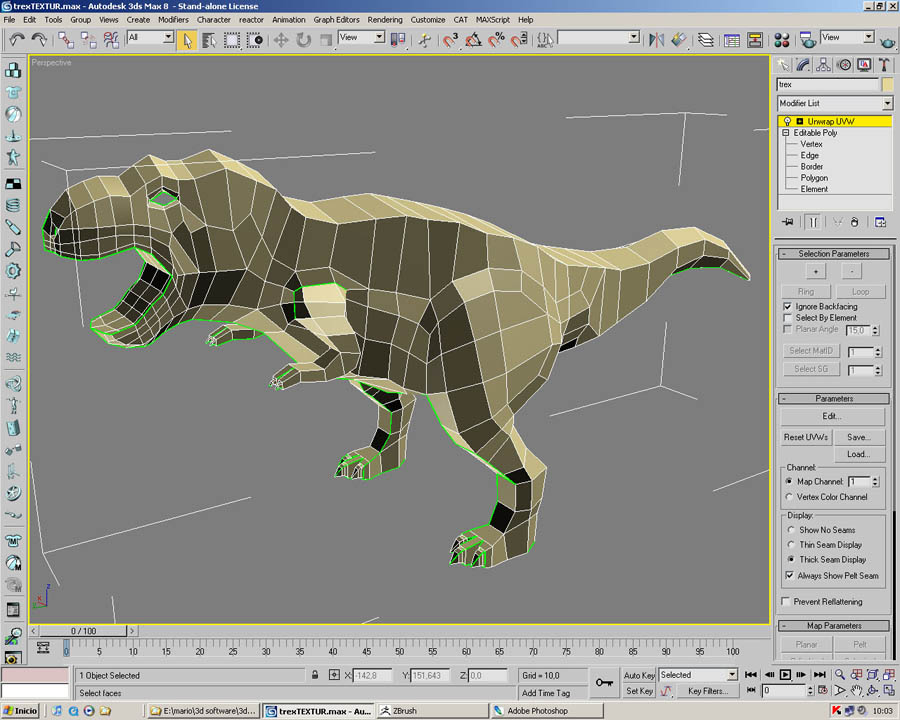Uncheck Always Show Pelt Seam
The image size is (900, 720).
(790, 575)
